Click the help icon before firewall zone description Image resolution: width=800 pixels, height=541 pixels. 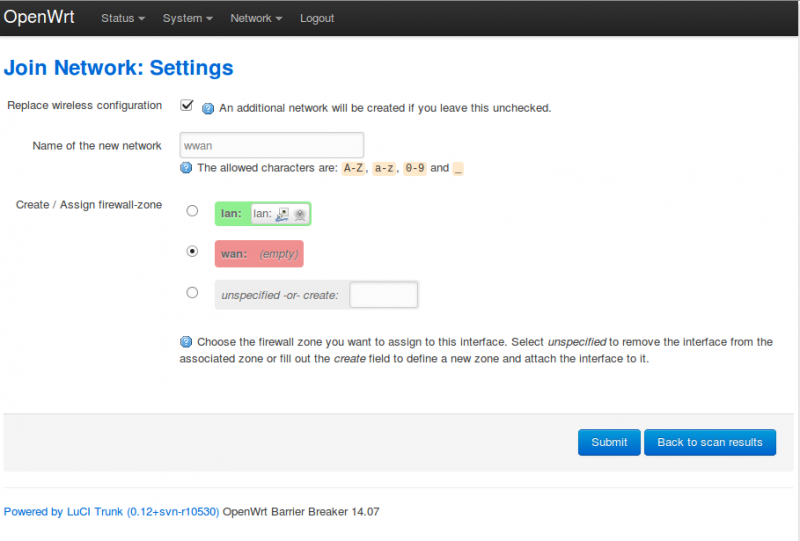(x=186, y=341)
